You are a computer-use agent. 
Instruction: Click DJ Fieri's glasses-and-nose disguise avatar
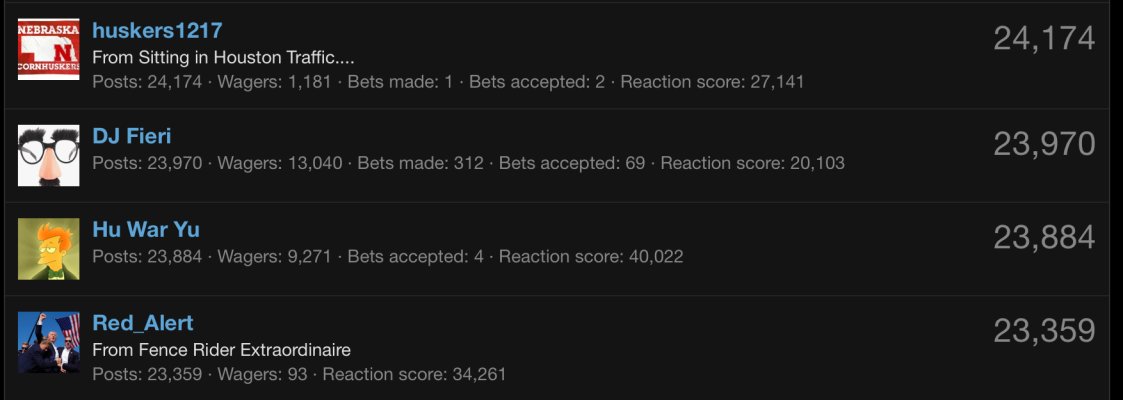49,155
